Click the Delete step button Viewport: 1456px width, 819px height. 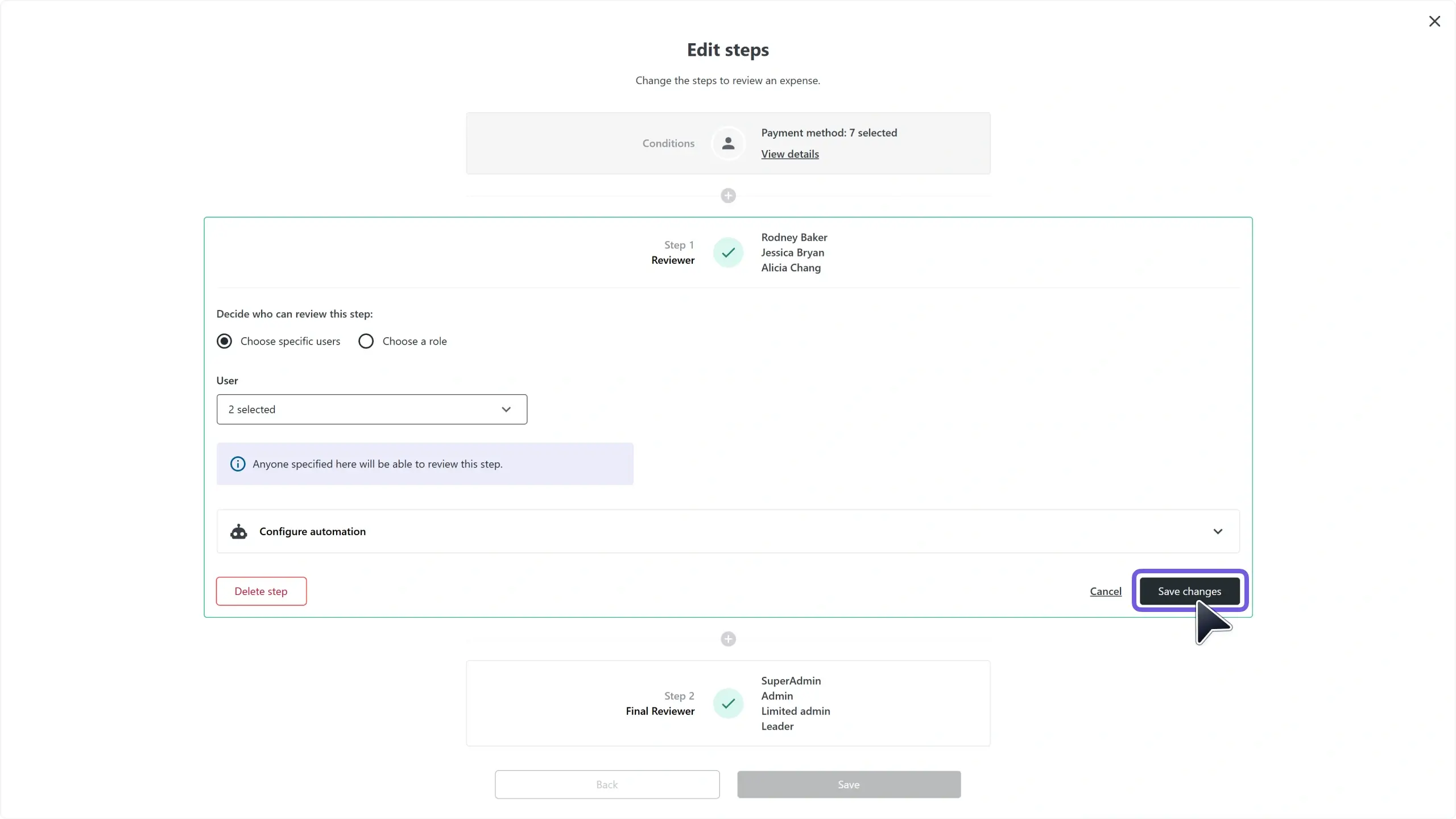click(x=261, y=591)
